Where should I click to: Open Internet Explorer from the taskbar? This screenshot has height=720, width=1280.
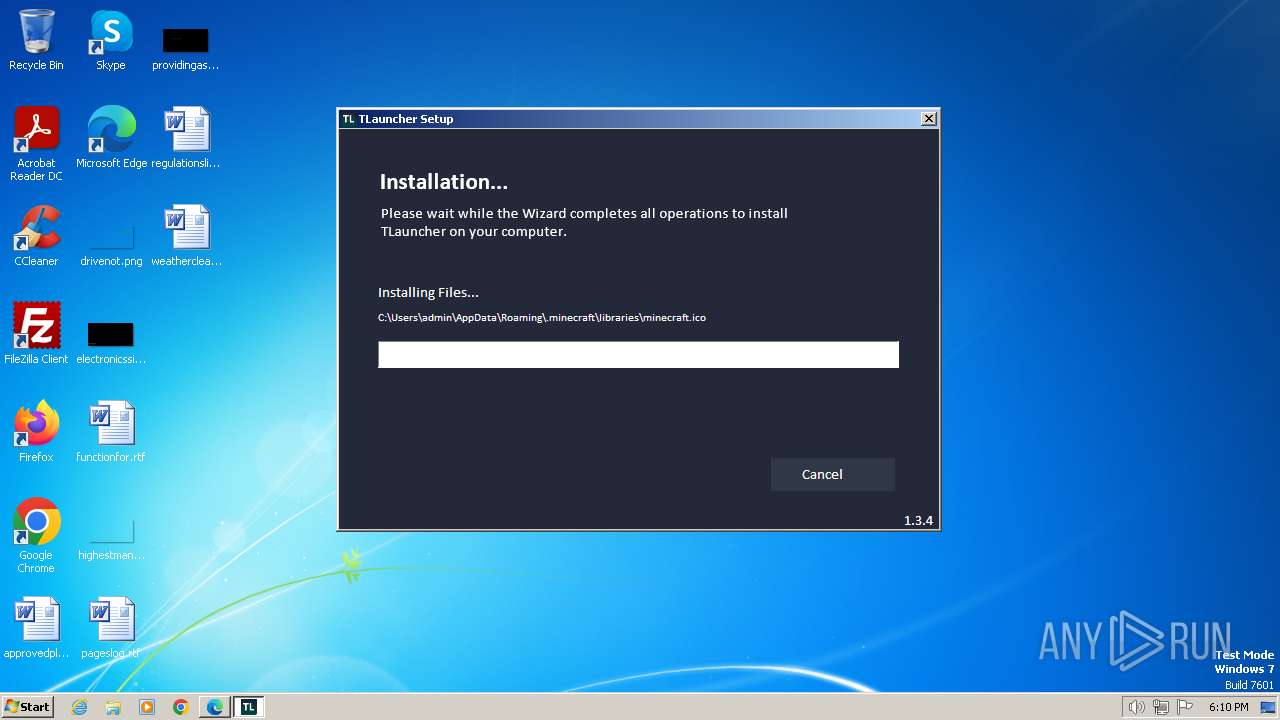(x=79, y=707)
